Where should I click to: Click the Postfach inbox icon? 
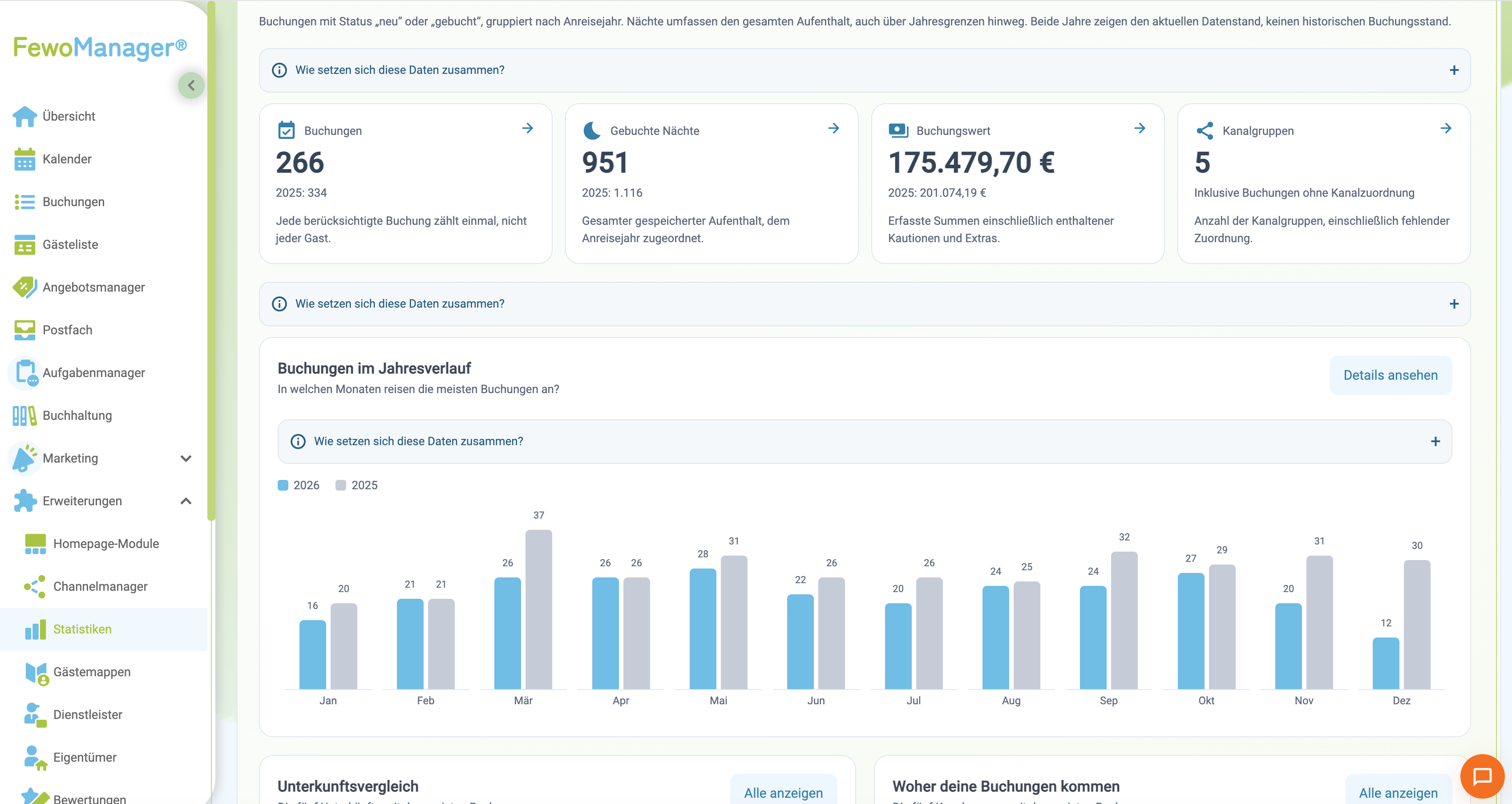coord(24,330)
